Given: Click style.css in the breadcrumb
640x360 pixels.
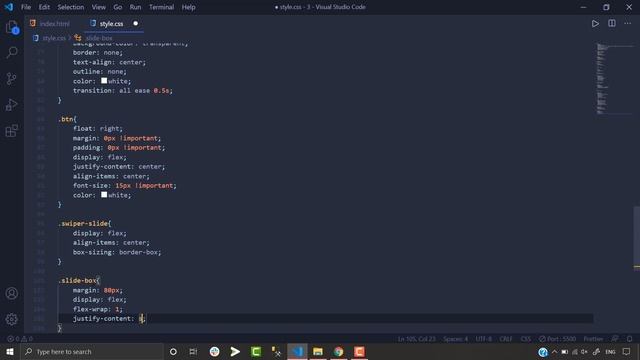Looking at the screenshot, I should tap(54, 38).
